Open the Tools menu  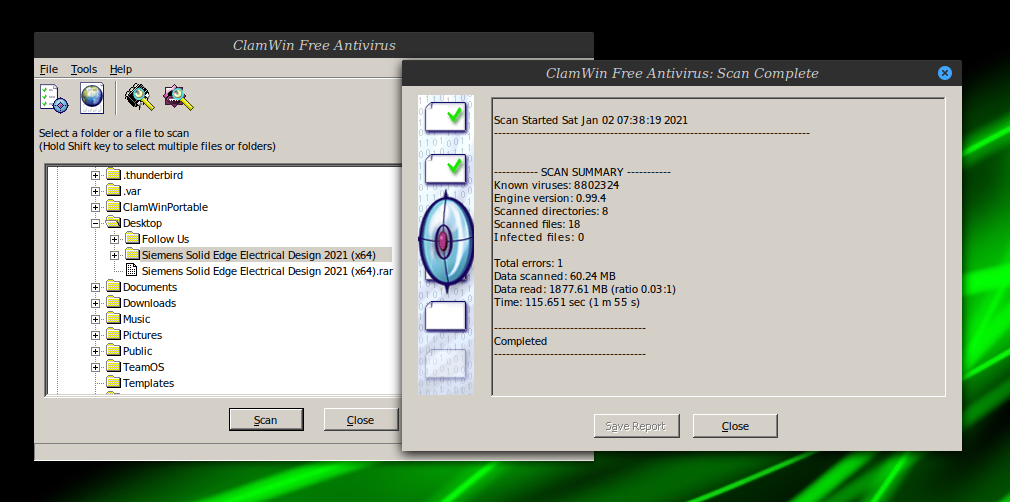pyautogui.click(x=84, y=69)
